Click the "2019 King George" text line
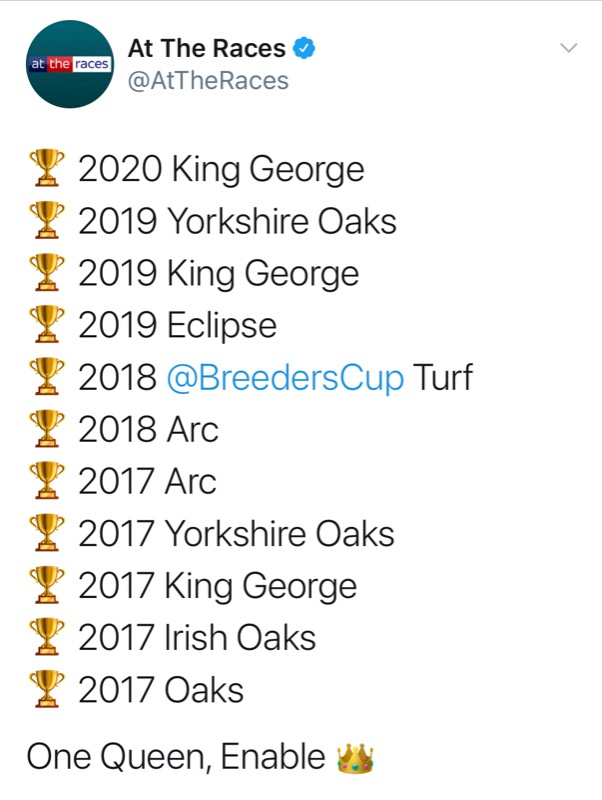602x800 pixels. coord(218,274)
